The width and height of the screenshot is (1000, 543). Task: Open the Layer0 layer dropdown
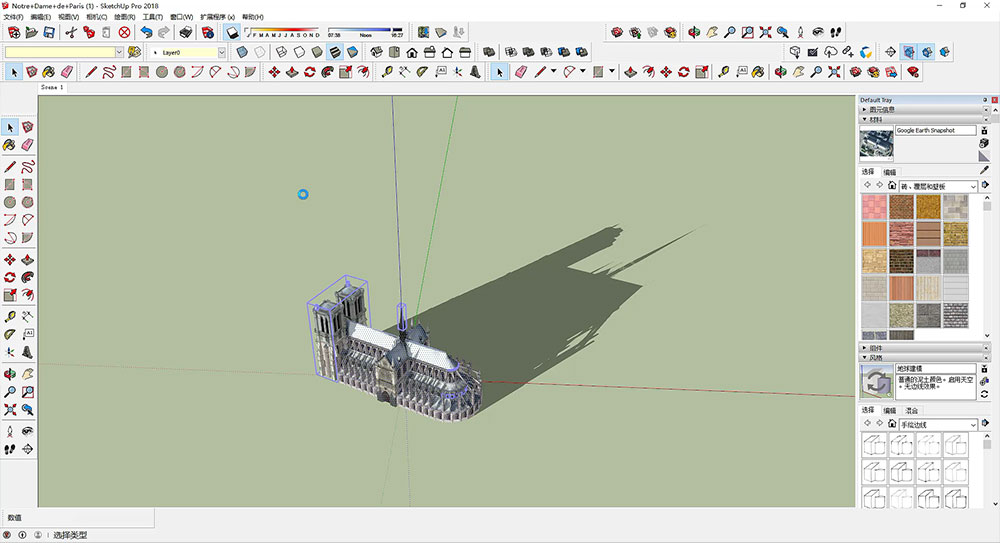point(221,52)
